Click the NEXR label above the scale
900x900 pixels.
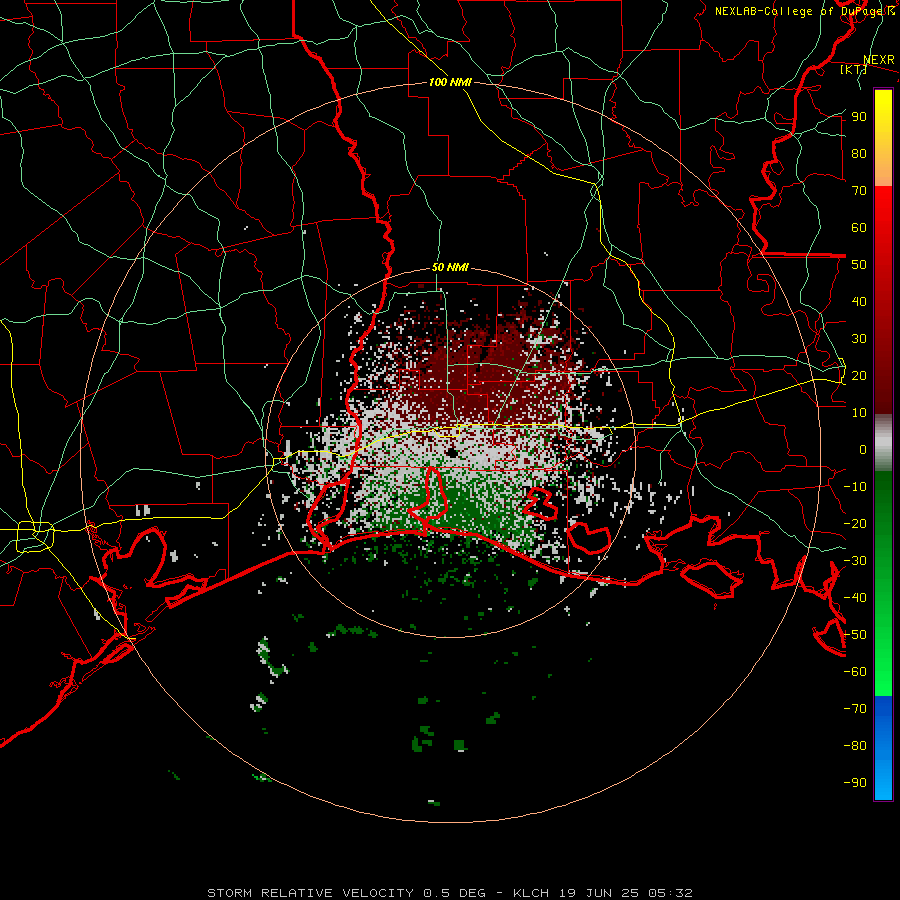coord(878,60)
